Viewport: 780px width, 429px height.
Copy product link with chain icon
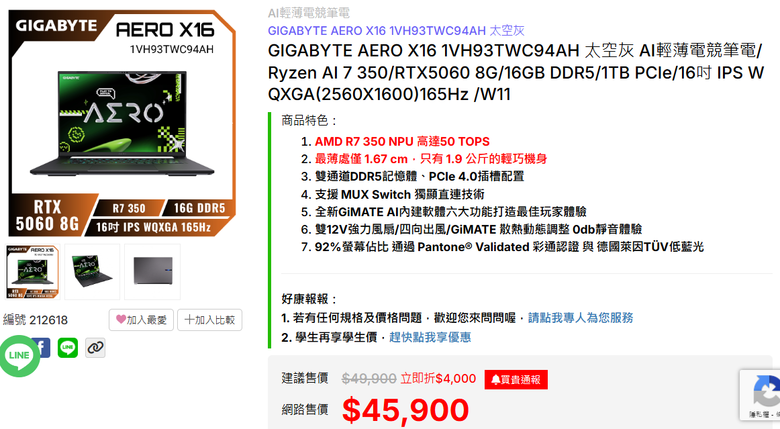(95, 347)
